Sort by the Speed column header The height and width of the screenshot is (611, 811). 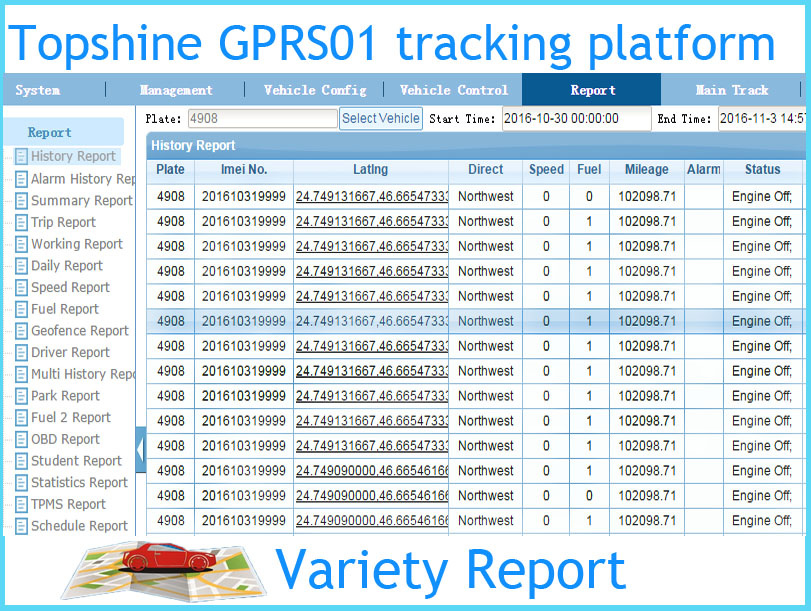(x=546, y=170)
